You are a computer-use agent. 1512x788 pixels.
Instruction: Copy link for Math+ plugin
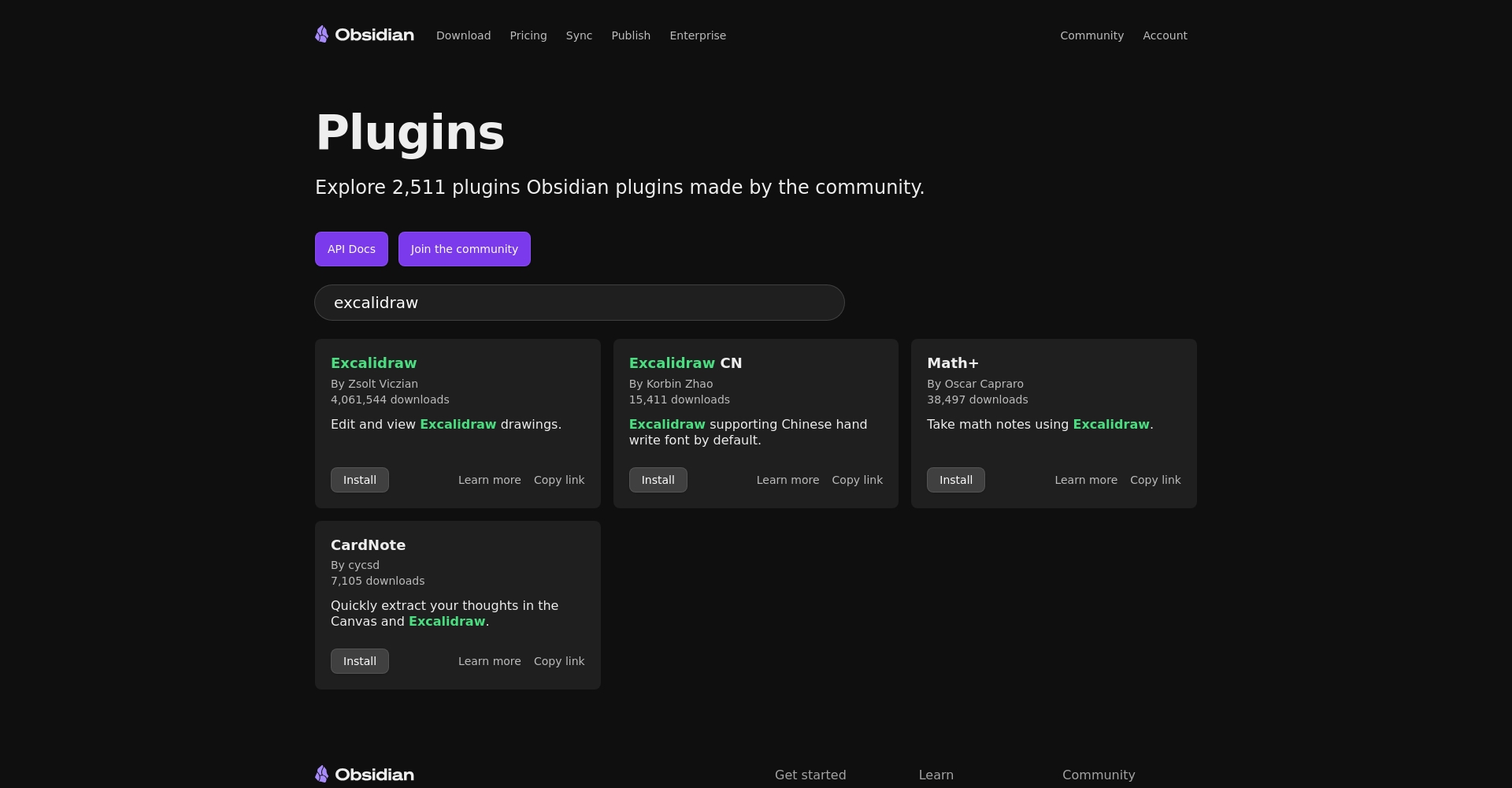[1155, 480]
